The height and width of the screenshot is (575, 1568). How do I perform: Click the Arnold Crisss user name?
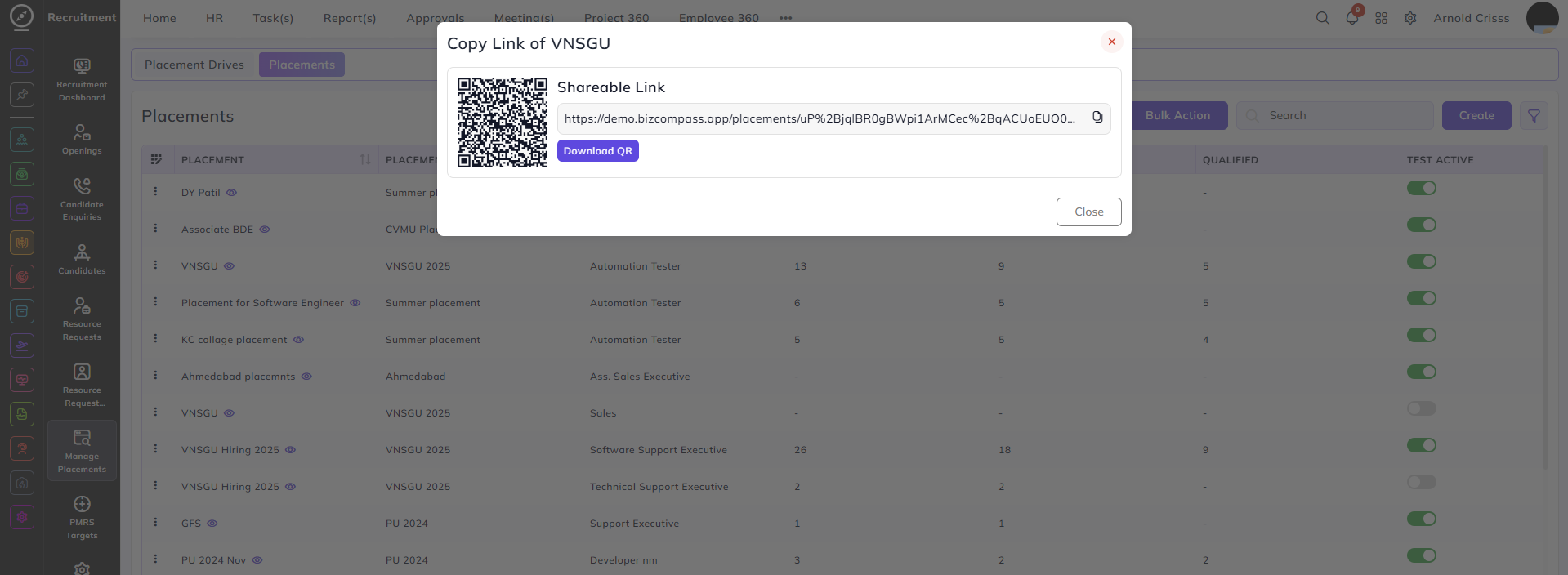(x=1471, y=18)
